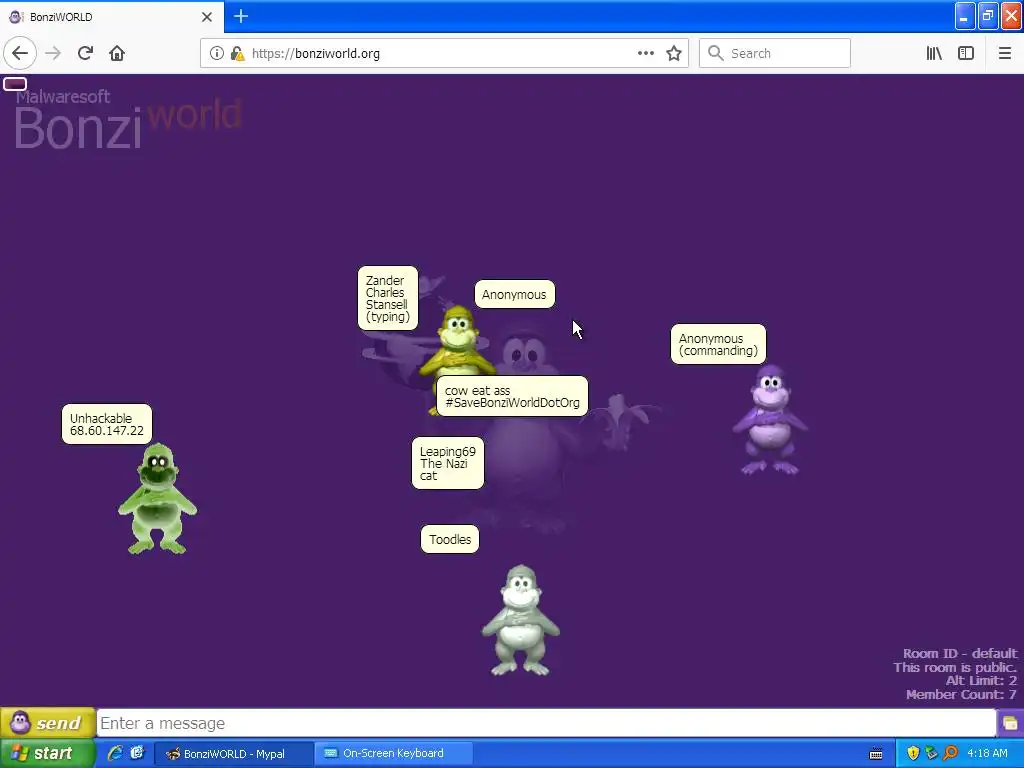This screenshot has height=768, width=1024.
Task: Switch to BonziWORLD - Mypal taskbar button
Action: [x=233, y=754]
